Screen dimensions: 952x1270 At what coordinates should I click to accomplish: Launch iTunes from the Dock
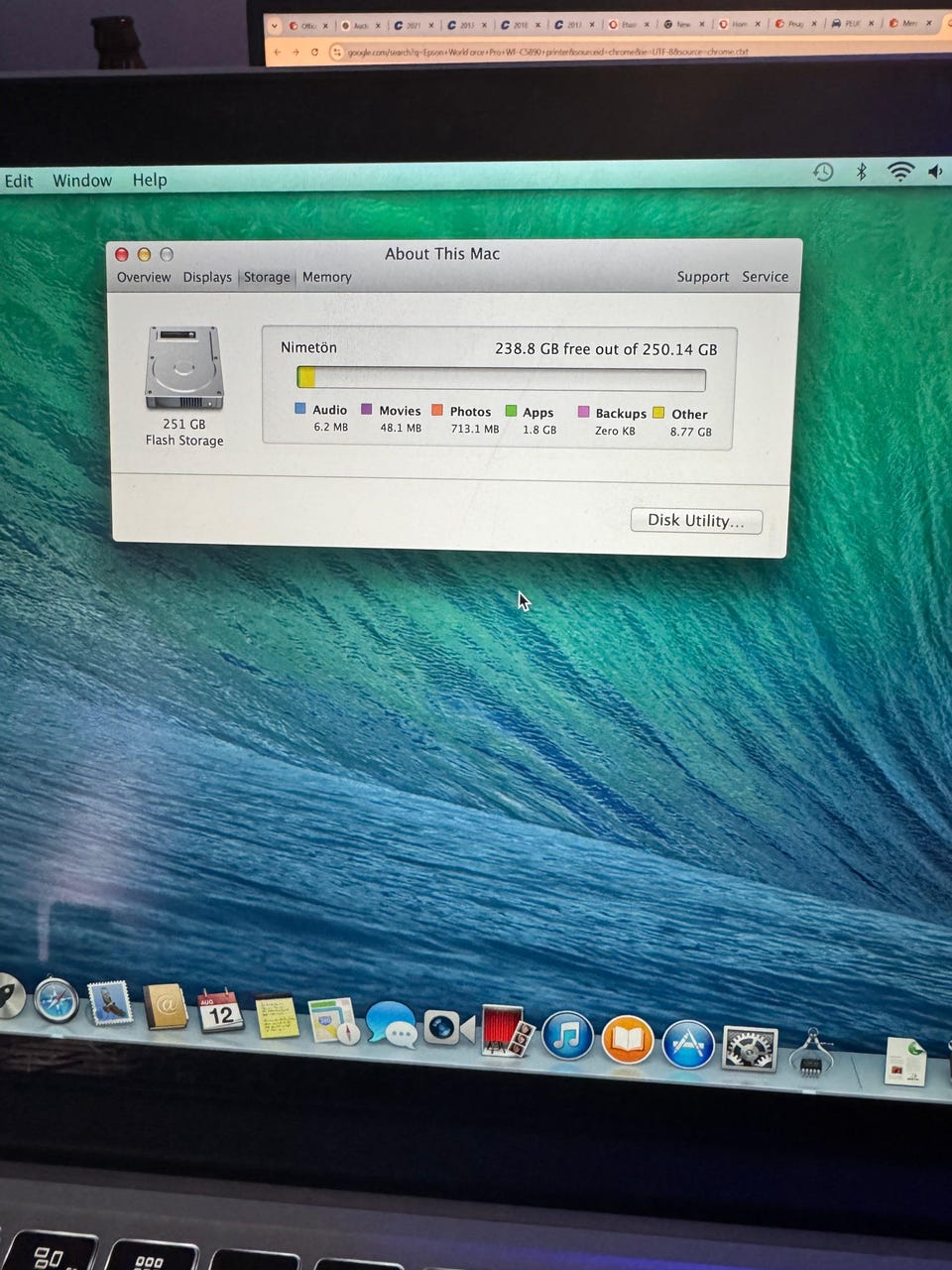(567, 1036)
